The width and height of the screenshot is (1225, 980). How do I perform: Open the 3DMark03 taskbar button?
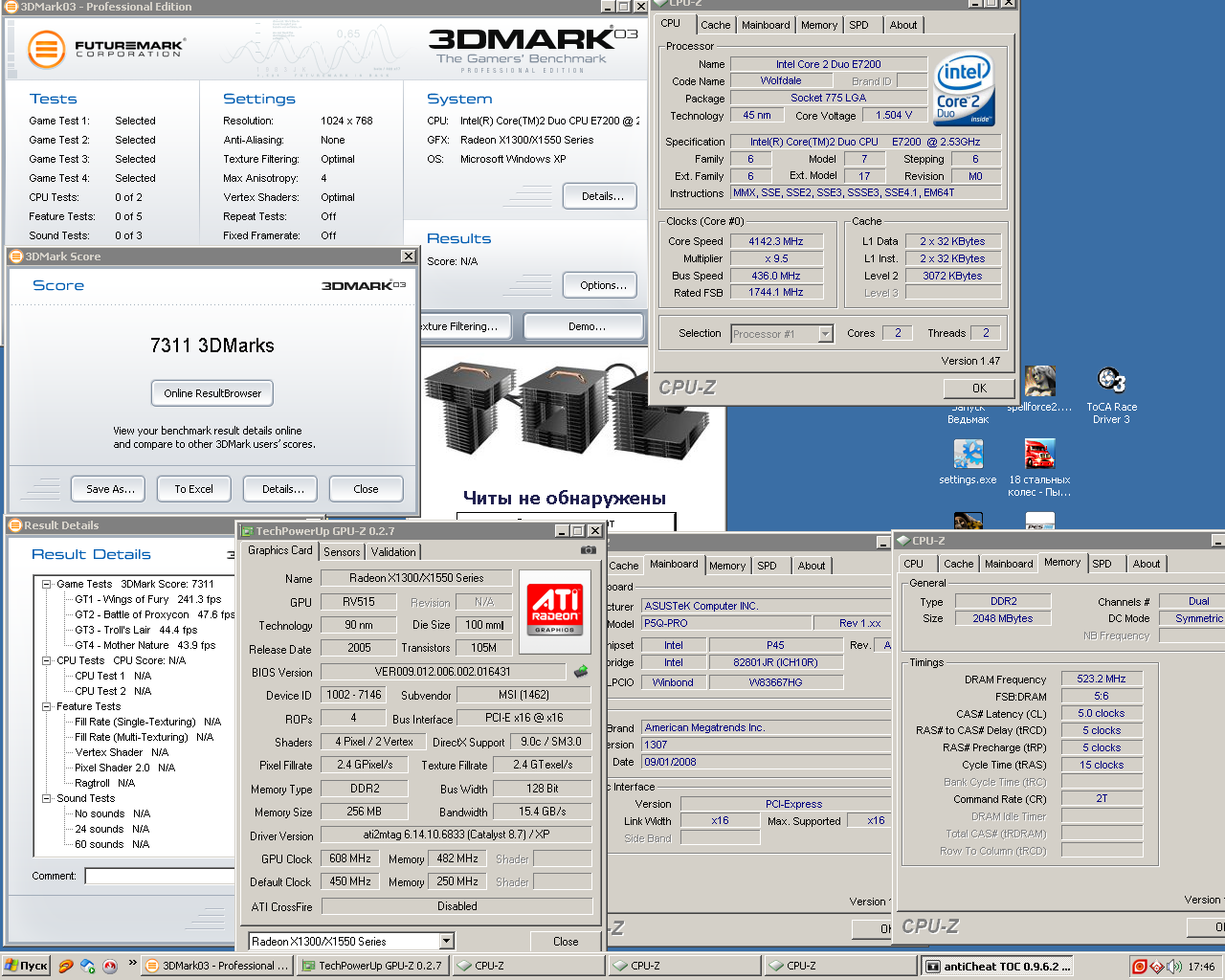tap(218, 966)
